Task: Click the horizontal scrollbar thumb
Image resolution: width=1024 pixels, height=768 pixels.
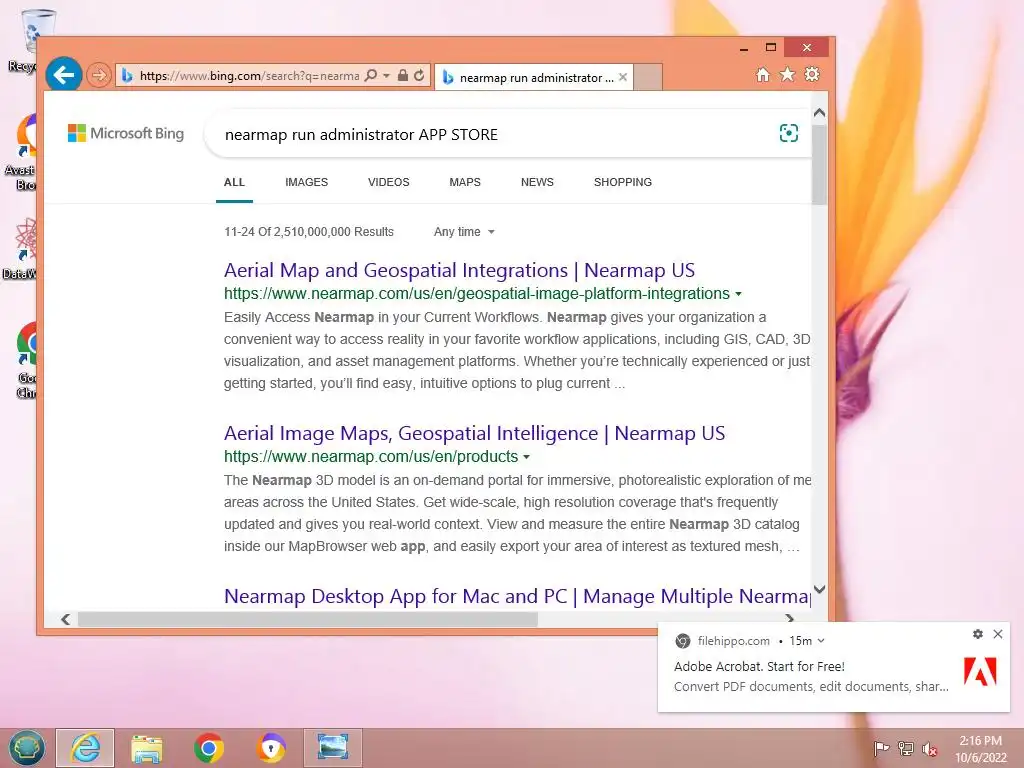Action: [308, 619]
